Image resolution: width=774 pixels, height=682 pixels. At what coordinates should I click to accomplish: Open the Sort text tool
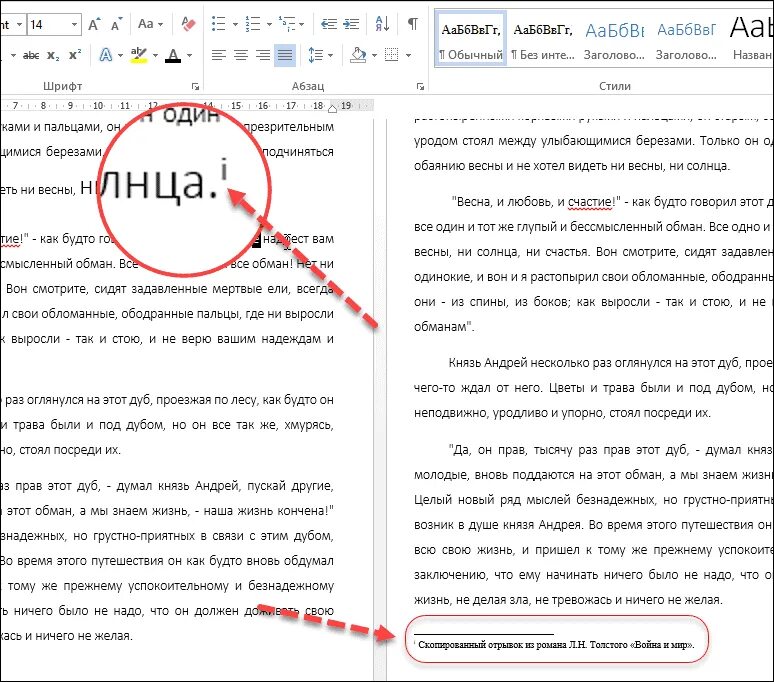pyautogui.click(x=383, y=24)
